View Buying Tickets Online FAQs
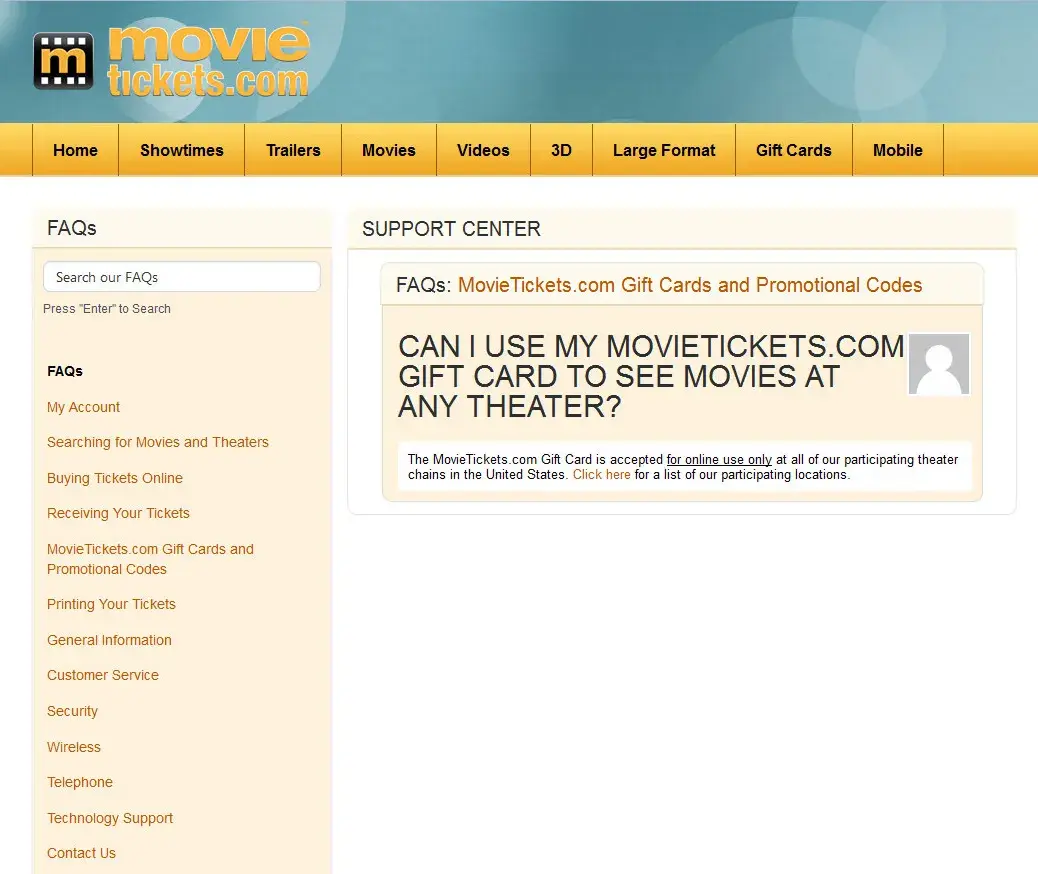Viewport: 1038px width, 874px height. coord(114,478)
